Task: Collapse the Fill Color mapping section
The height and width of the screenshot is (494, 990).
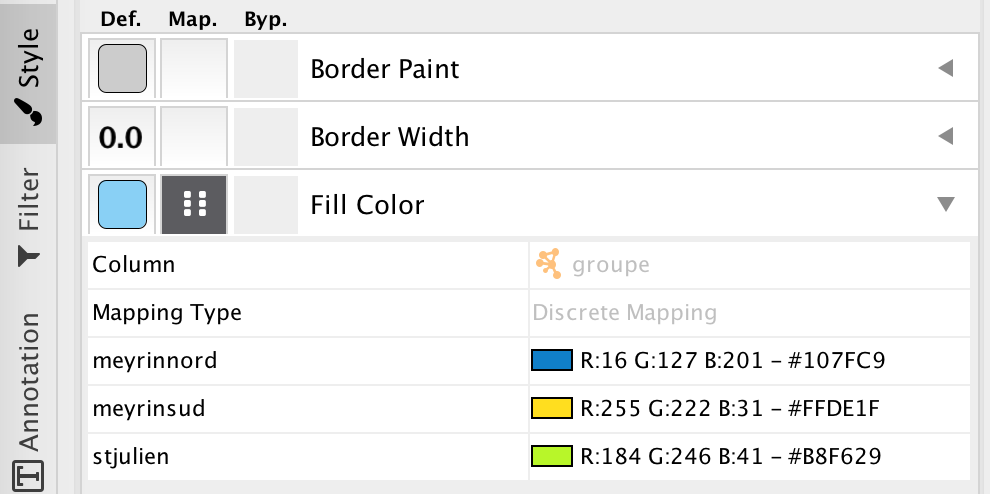Action: [945, 204]
